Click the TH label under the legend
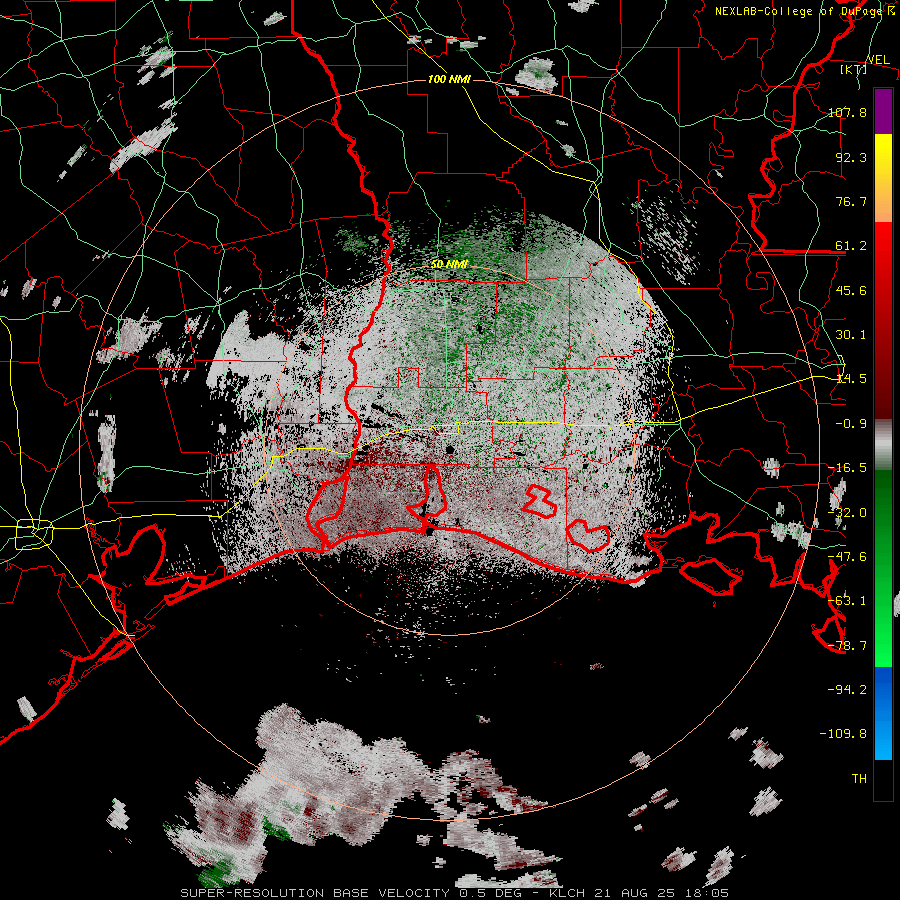 tap(859, 779)
